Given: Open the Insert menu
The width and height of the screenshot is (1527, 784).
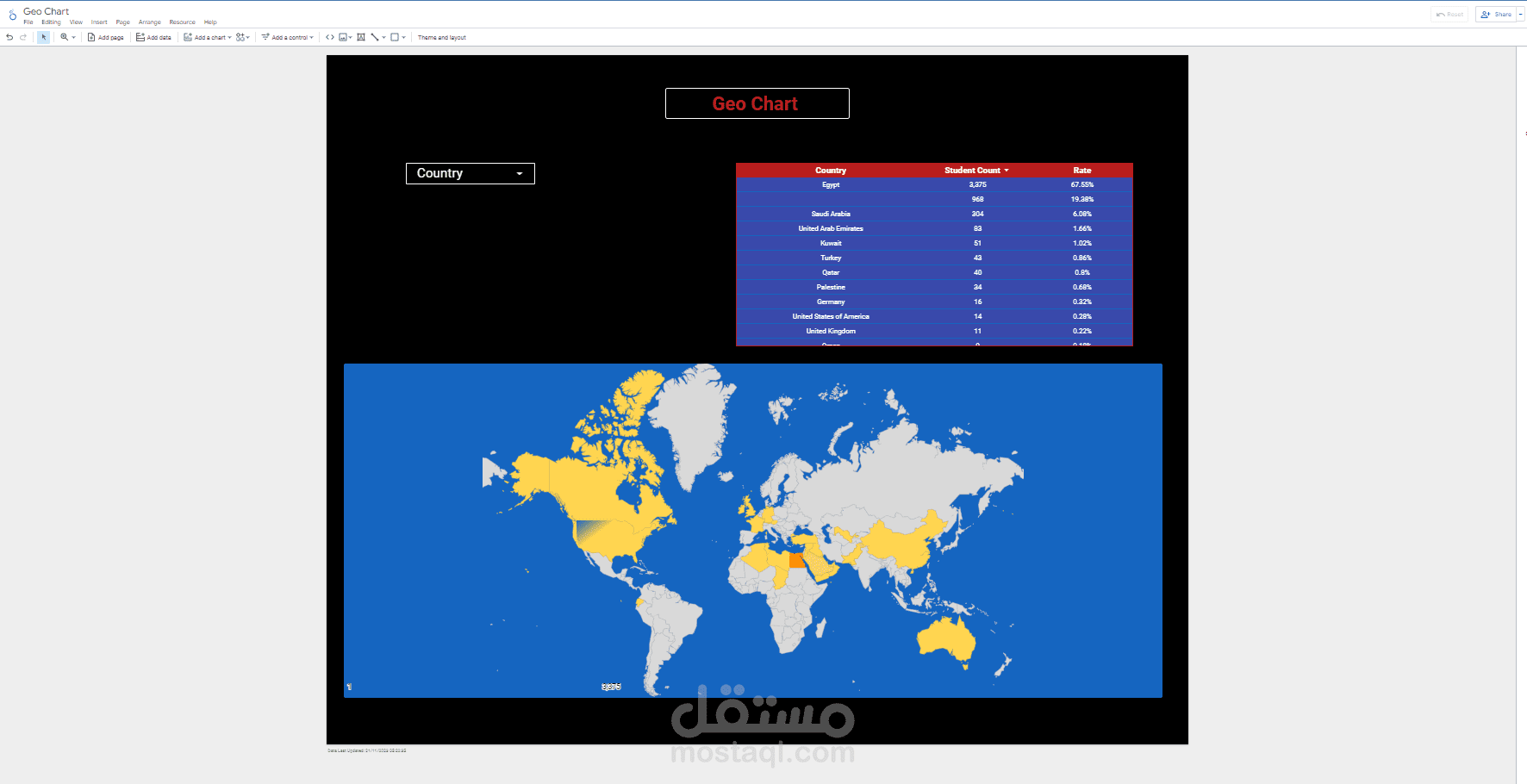Looking at the screenshot, I should click(99, 22).
